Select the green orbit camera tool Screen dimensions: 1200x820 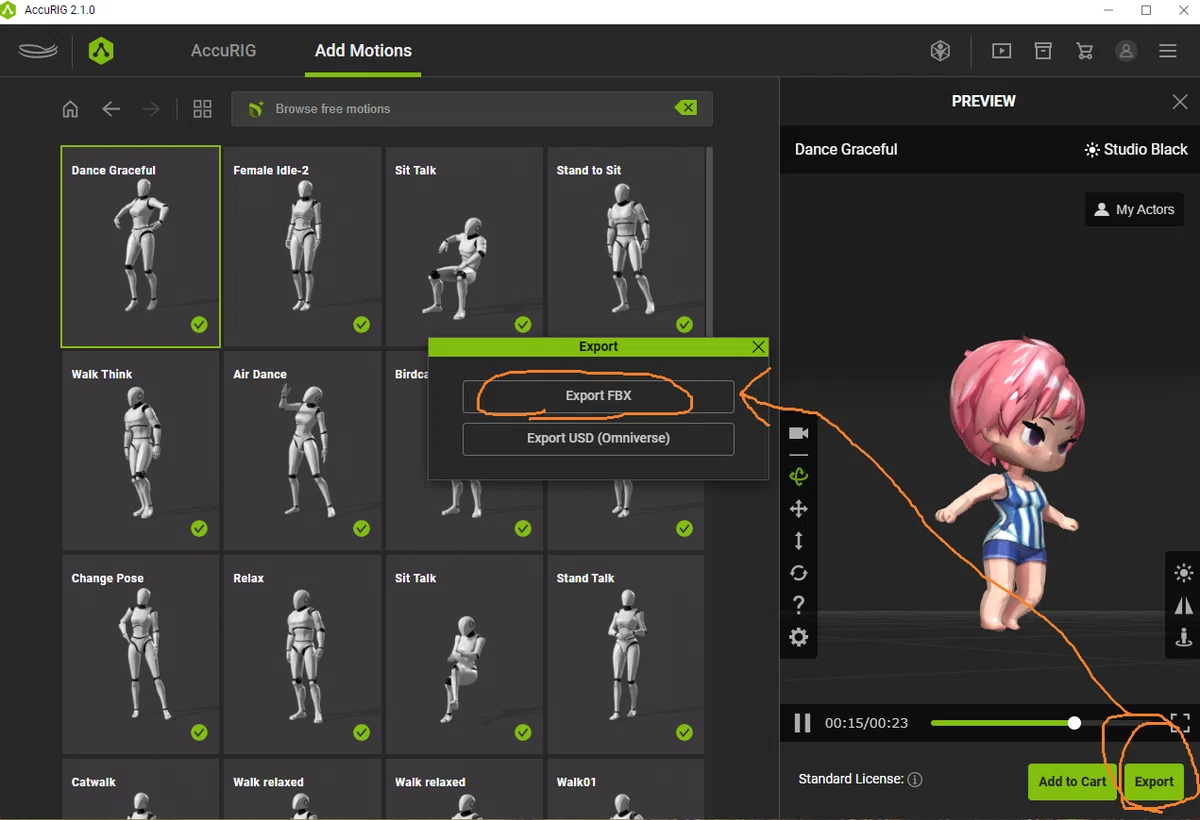[798, 476]
